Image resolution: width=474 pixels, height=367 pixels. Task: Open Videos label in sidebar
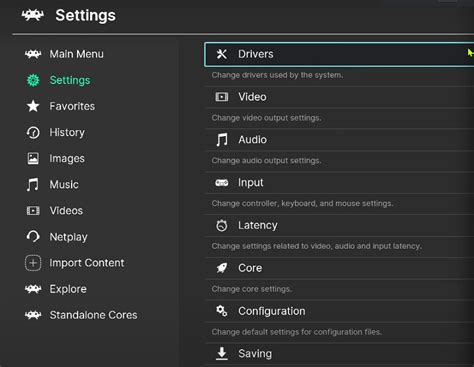[66, 211]
